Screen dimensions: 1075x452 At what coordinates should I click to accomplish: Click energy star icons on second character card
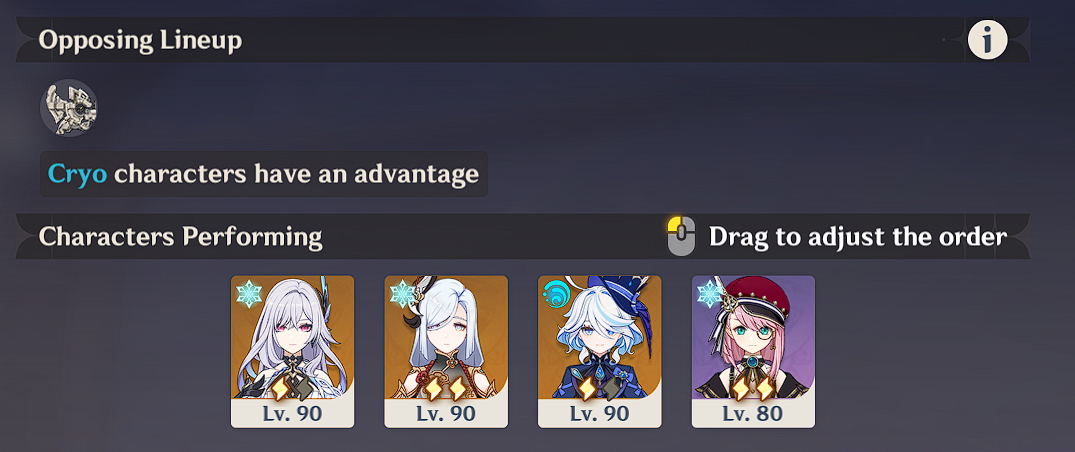[x=445, y=390]
